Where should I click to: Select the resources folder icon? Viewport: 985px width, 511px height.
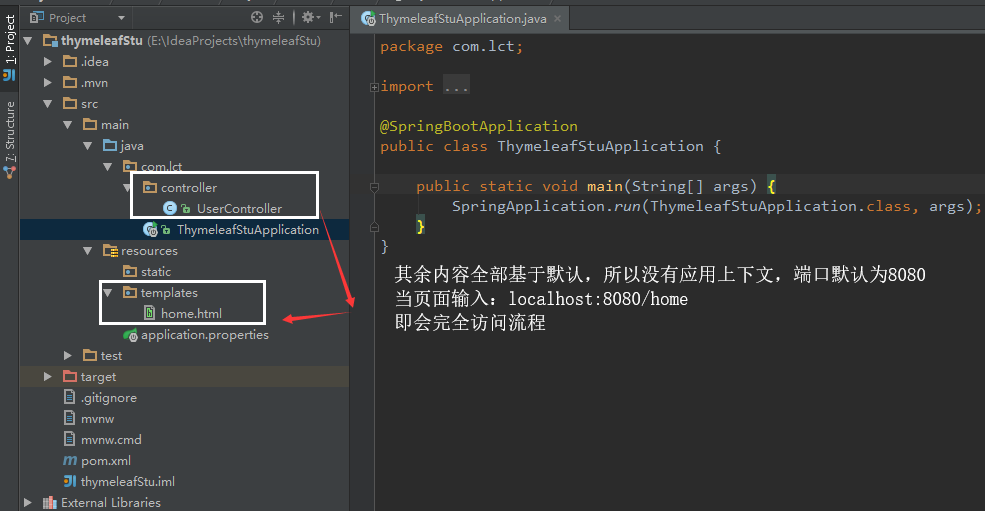click(x=110, y=251)
